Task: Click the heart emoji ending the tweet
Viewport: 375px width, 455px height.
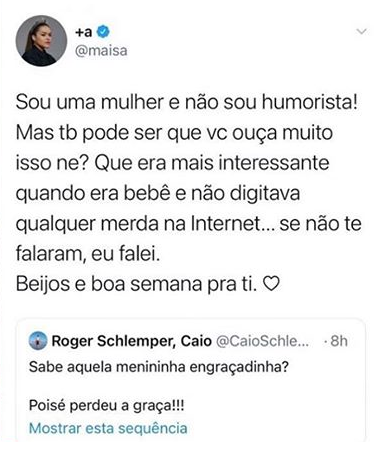Action: pyautogui.click(x=271, y=284)
